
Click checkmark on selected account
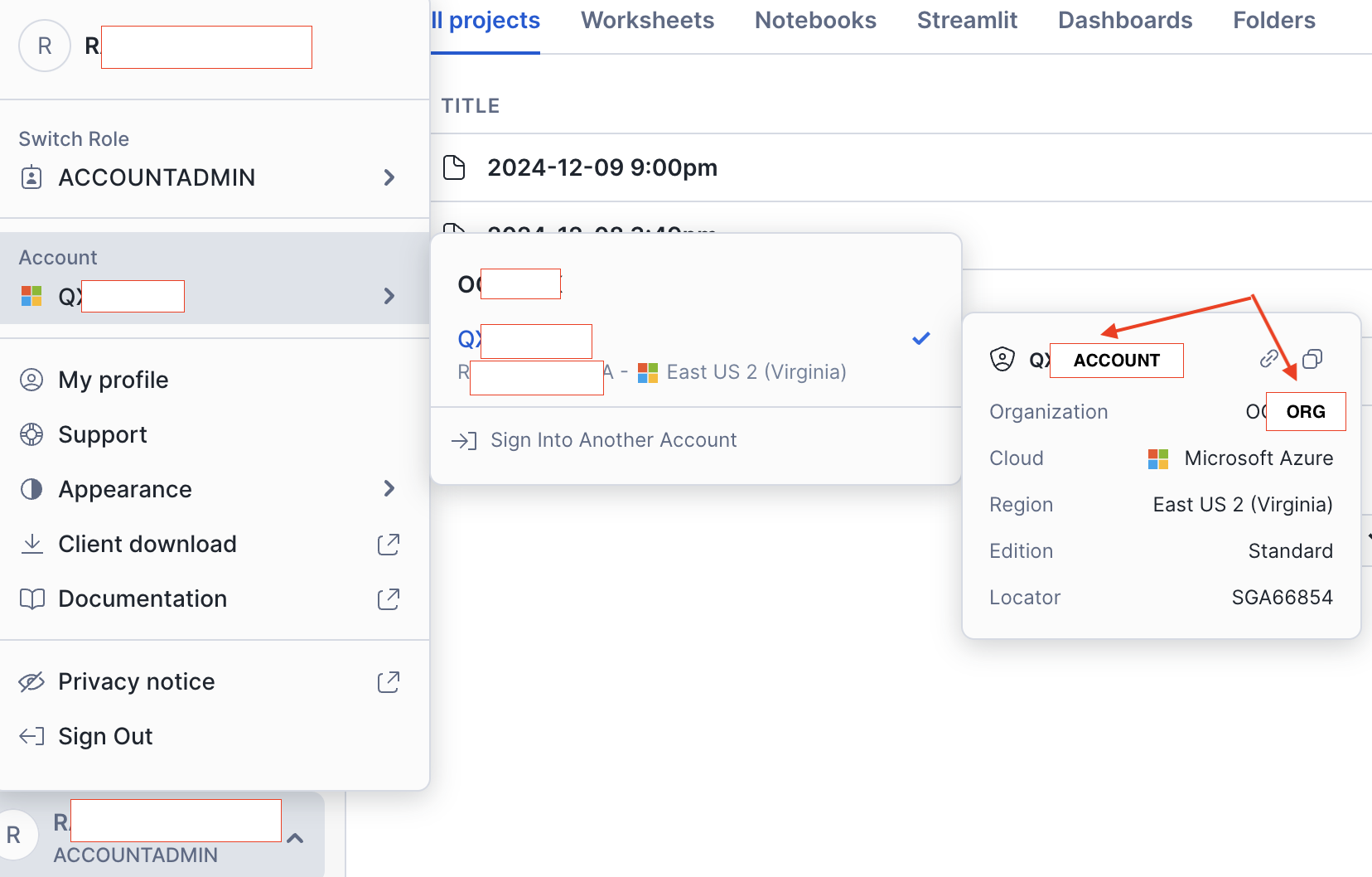pyautogui.click(x=921, y=338)
